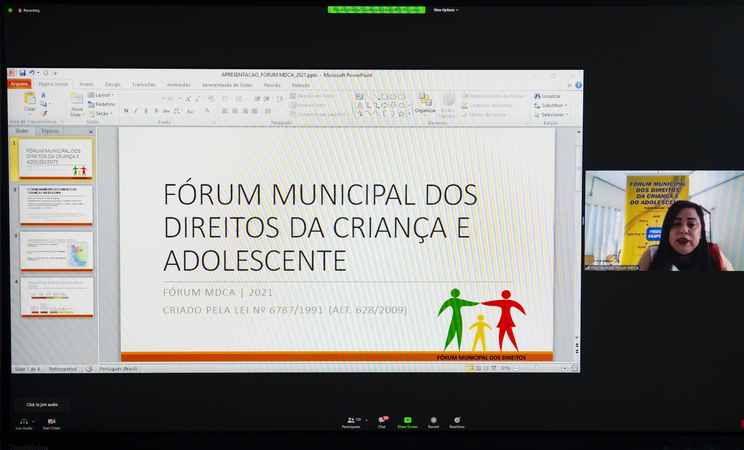
Task: Click the Redefinir button
Action: [102, 104]
